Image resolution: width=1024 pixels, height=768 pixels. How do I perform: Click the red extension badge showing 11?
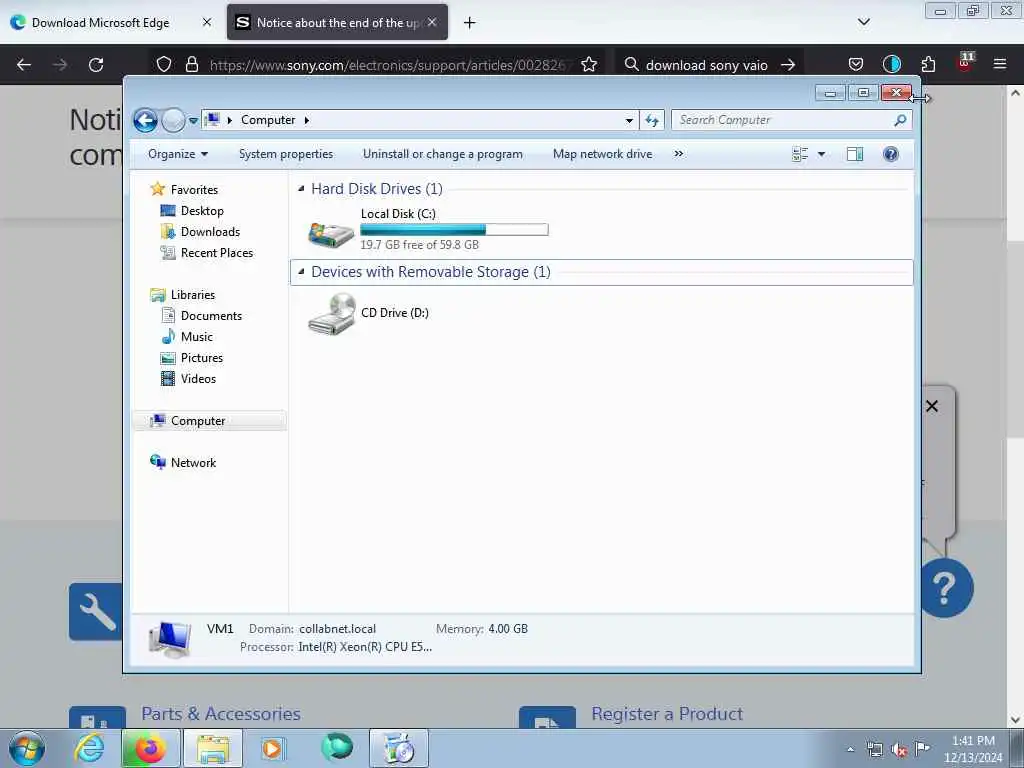pos(965,61)
